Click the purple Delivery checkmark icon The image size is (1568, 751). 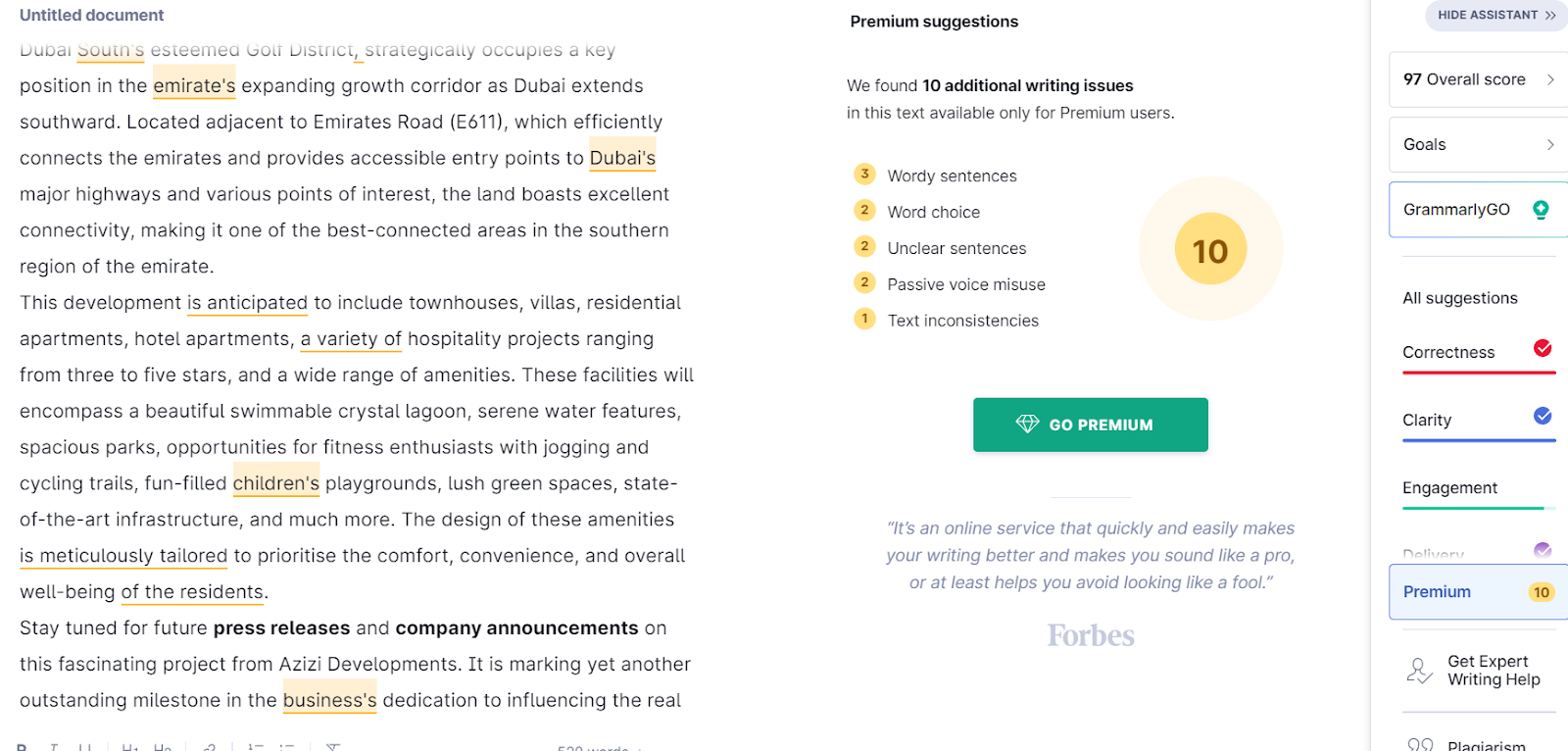tap(1543, 550)
